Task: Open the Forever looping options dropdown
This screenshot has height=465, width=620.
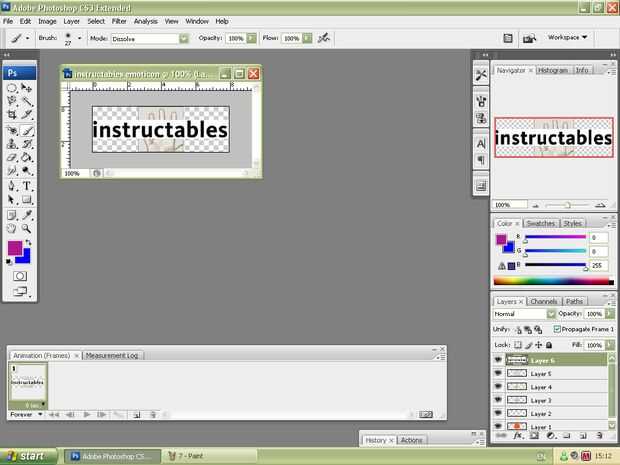Action: click(26, 414)
